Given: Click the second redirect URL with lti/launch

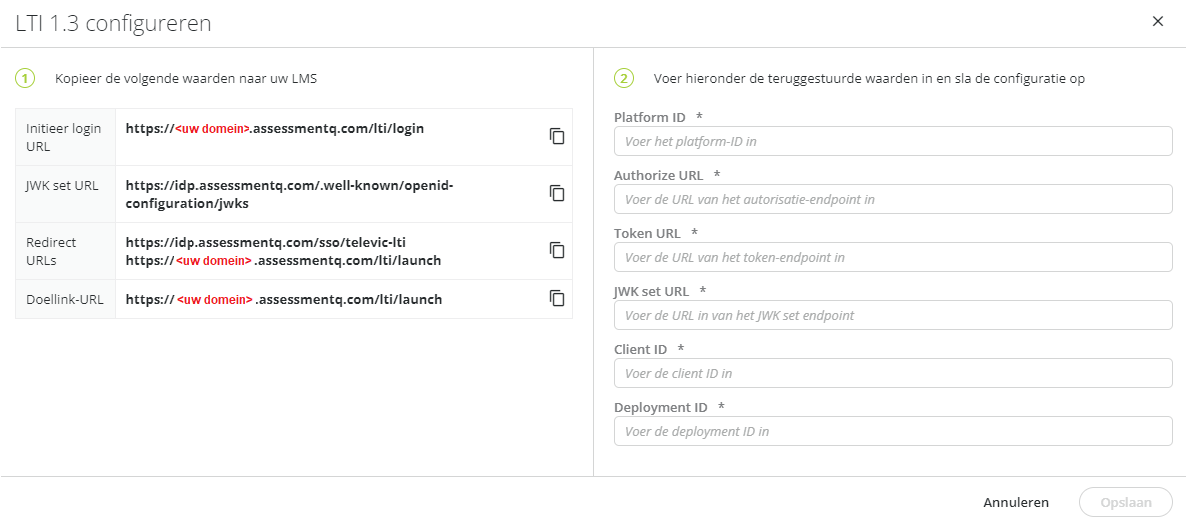Looking at the screenshot, I should [x=284, y=260].
